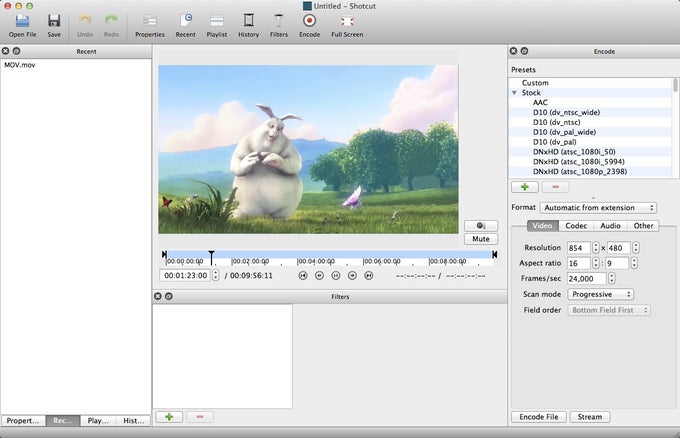Add a new filter with the green plus
The image size is (680, 438).
tap(169, 417)
